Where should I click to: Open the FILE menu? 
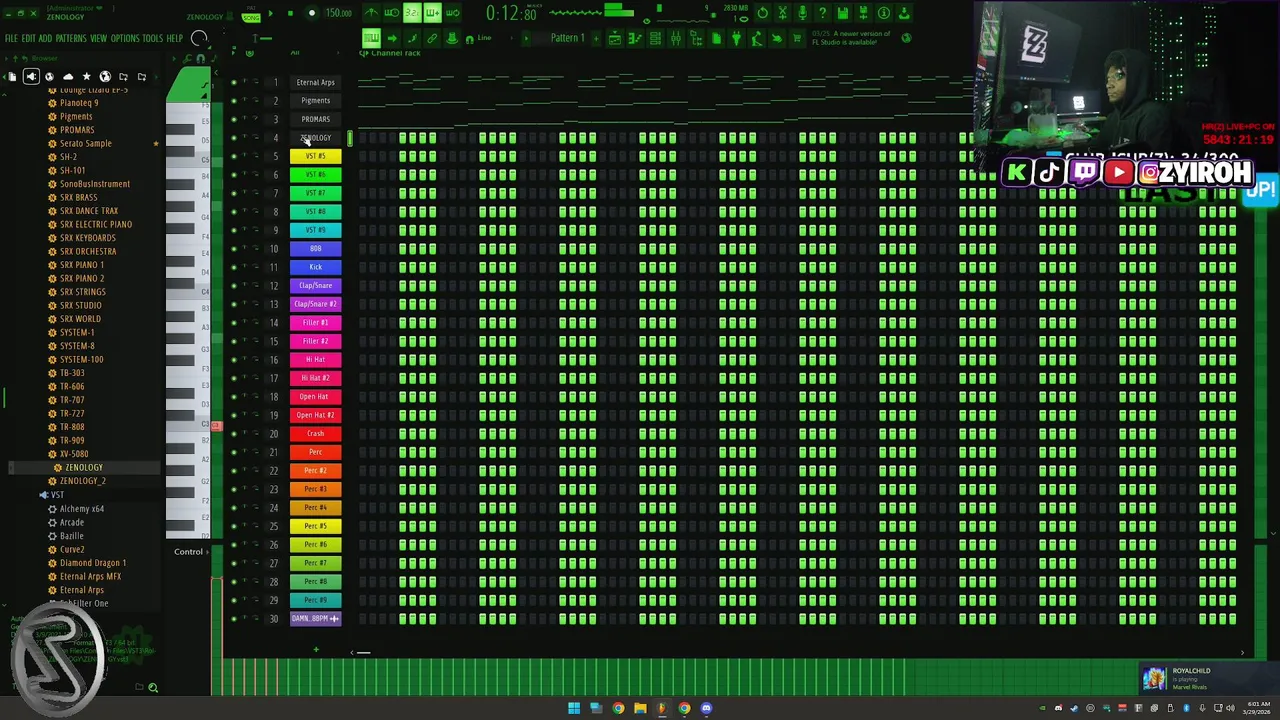(12, 38)
